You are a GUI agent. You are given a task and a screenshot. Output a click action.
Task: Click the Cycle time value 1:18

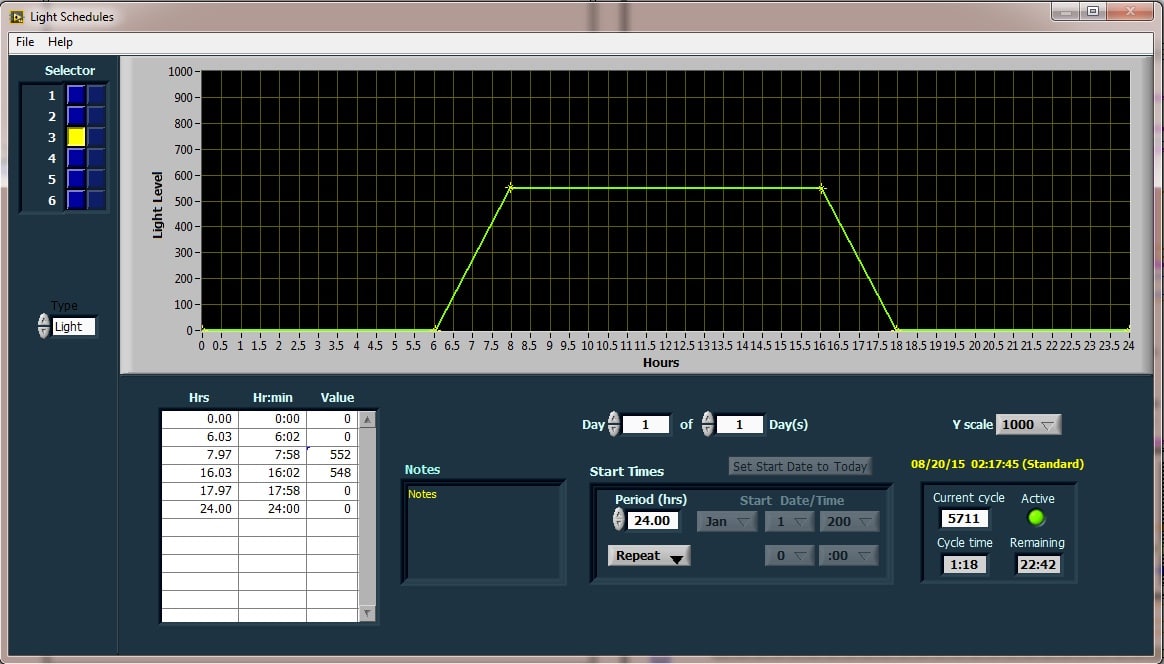[x=964, y=564]
